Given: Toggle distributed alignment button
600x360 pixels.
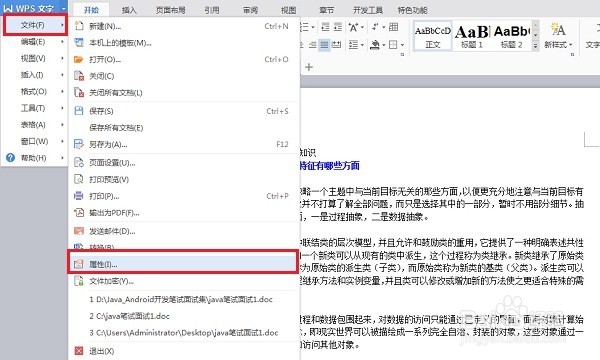Looking at the screenshot, I should coord(337,45).
